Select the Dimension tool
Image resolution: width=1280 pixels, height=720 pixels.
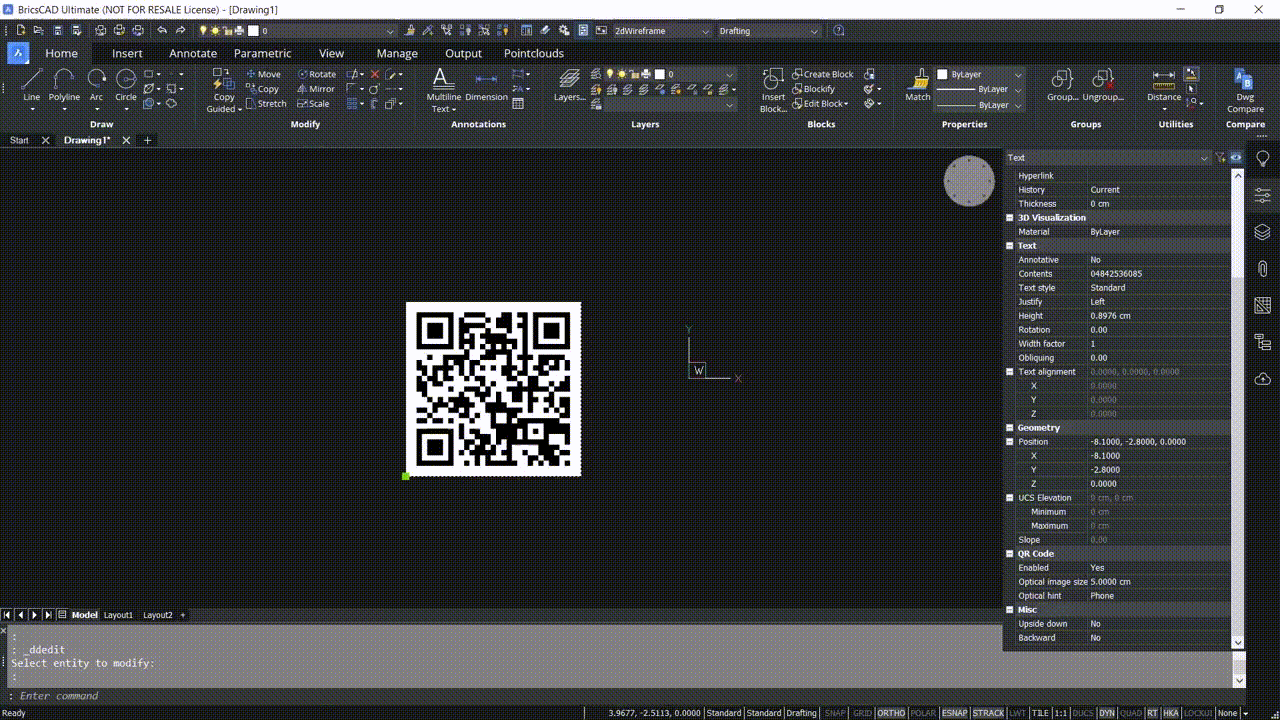coord(486,88)
